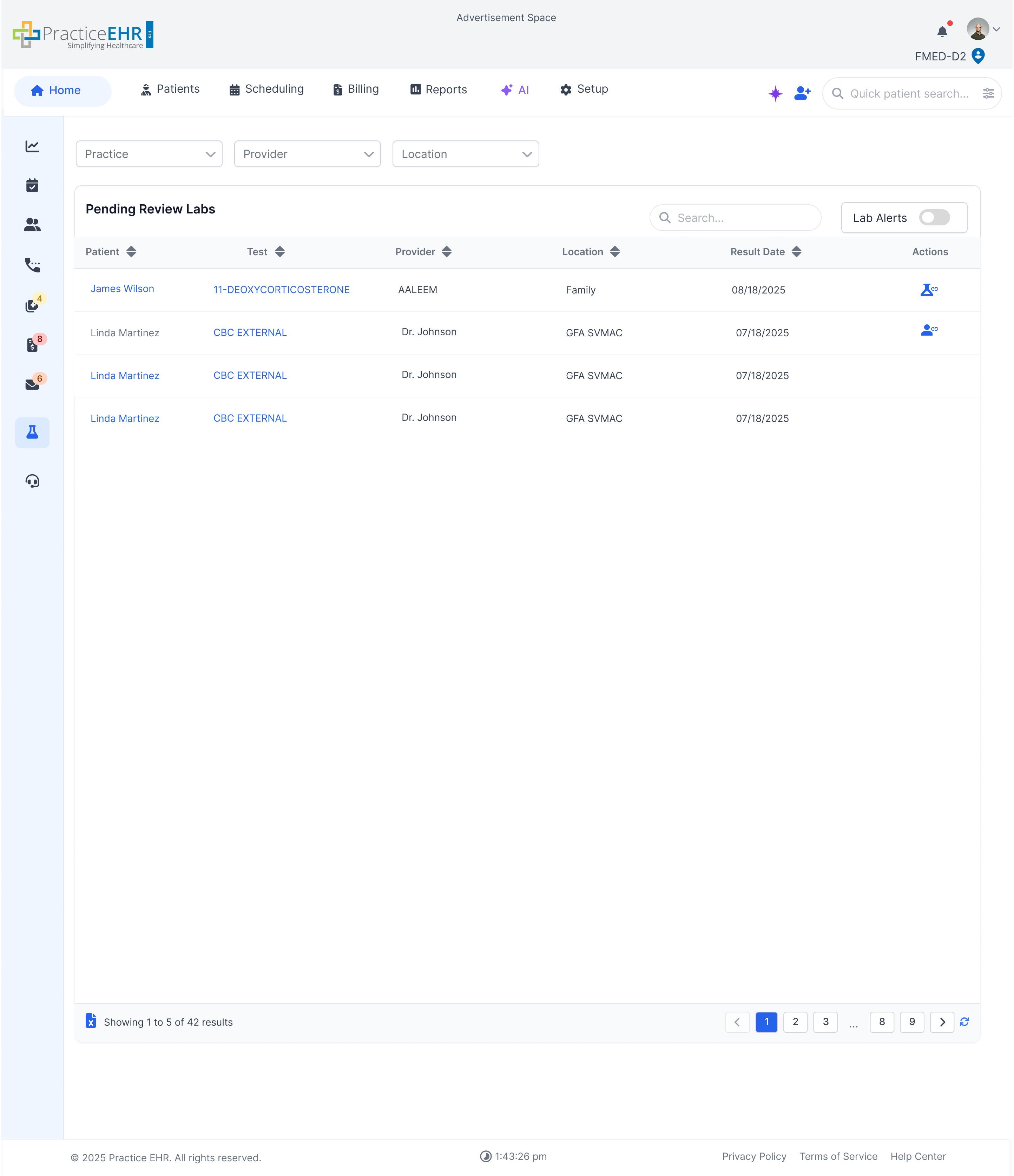Viewport: 1014px width, 1176px height.
Task: Open the prescriptions icon with 4 pending items
Action: (32, 306)
